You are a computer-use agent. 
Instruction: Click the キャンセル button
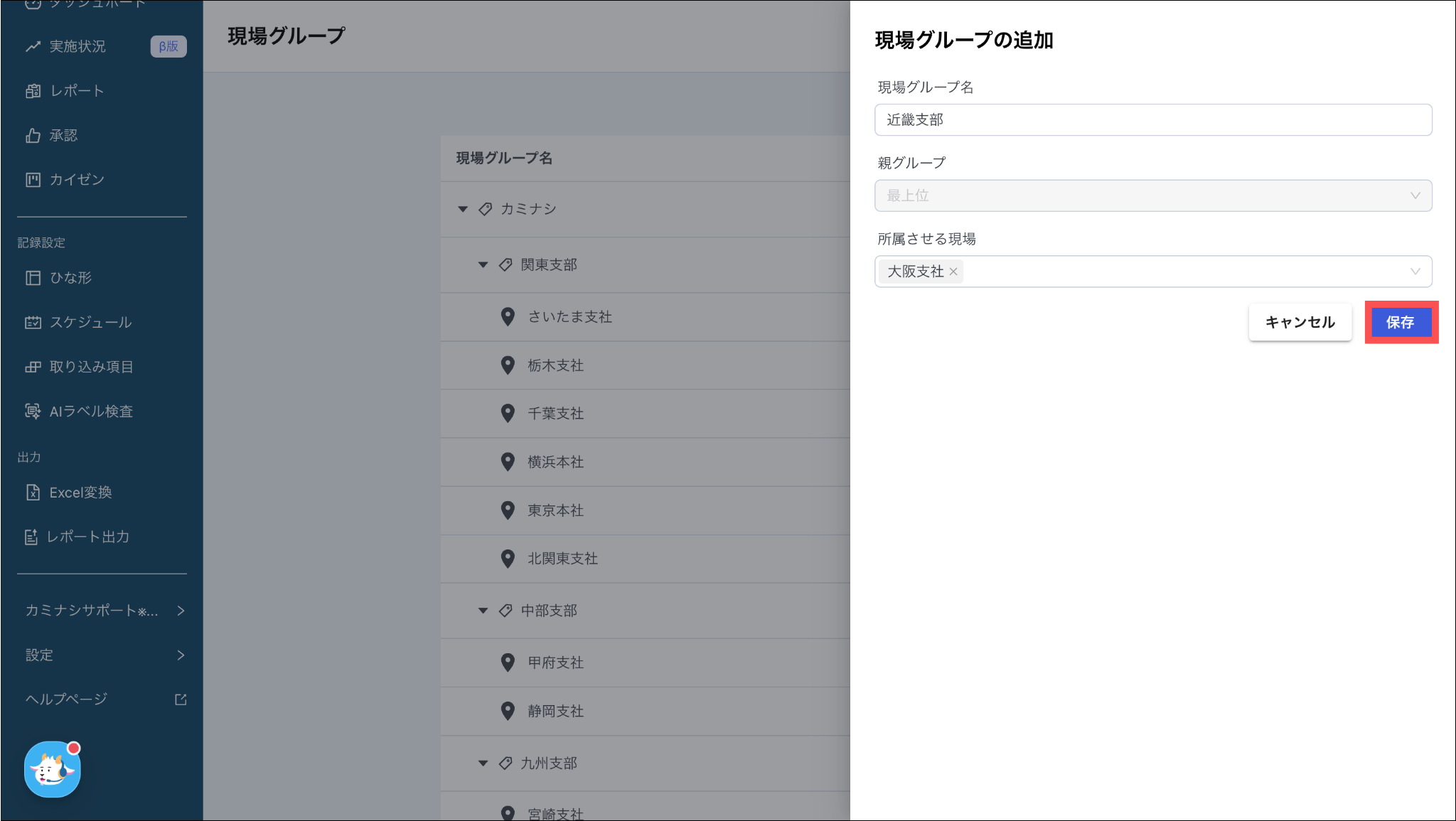1300,323
